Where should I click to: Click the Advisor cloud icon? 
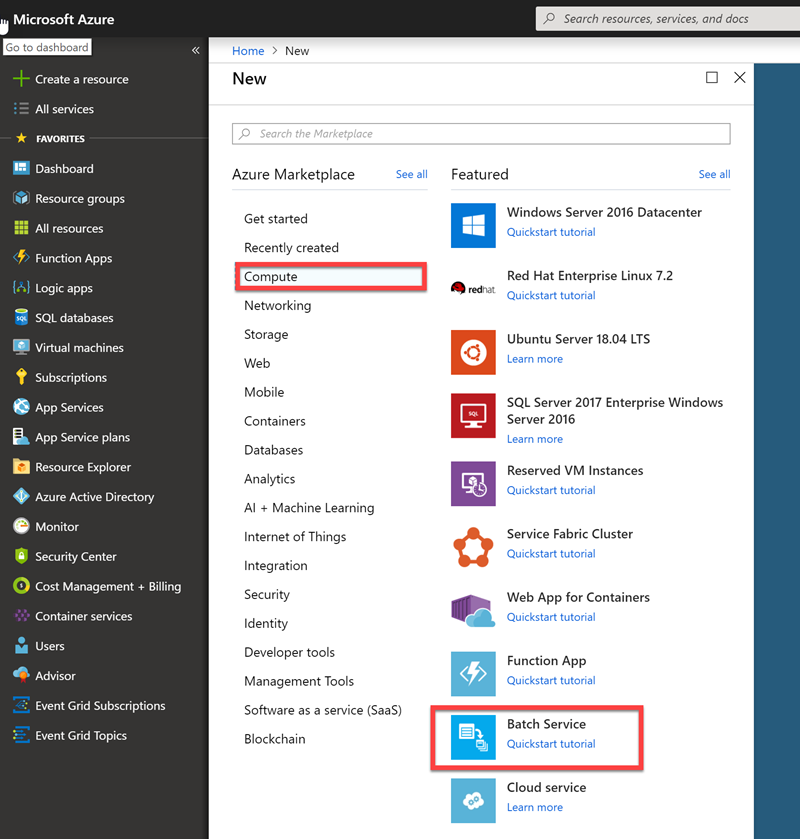[21, 675]
